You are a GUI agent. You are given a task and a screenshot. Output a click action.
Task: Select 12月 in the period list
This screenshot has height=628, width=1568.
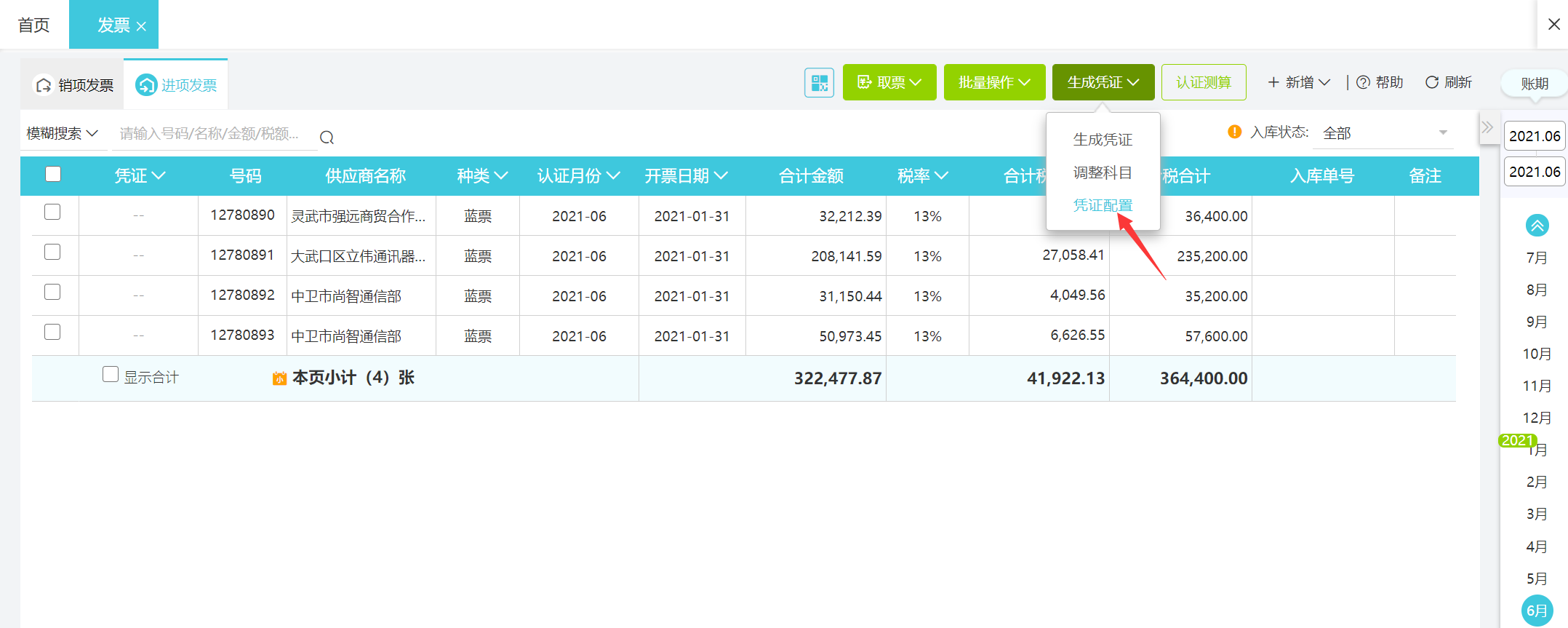pos(1537,418)
